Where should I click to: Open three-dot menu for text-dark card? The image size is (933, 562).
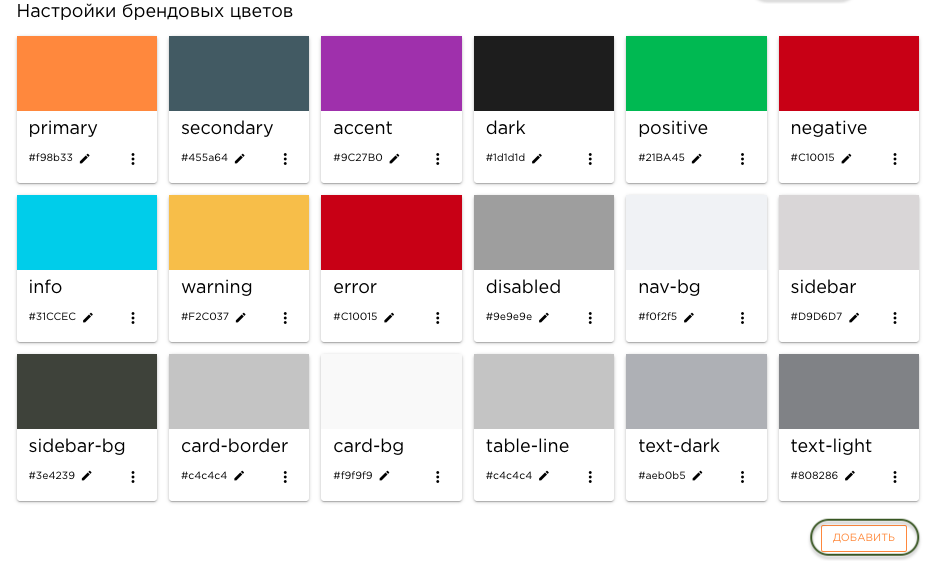pos(742,477)
